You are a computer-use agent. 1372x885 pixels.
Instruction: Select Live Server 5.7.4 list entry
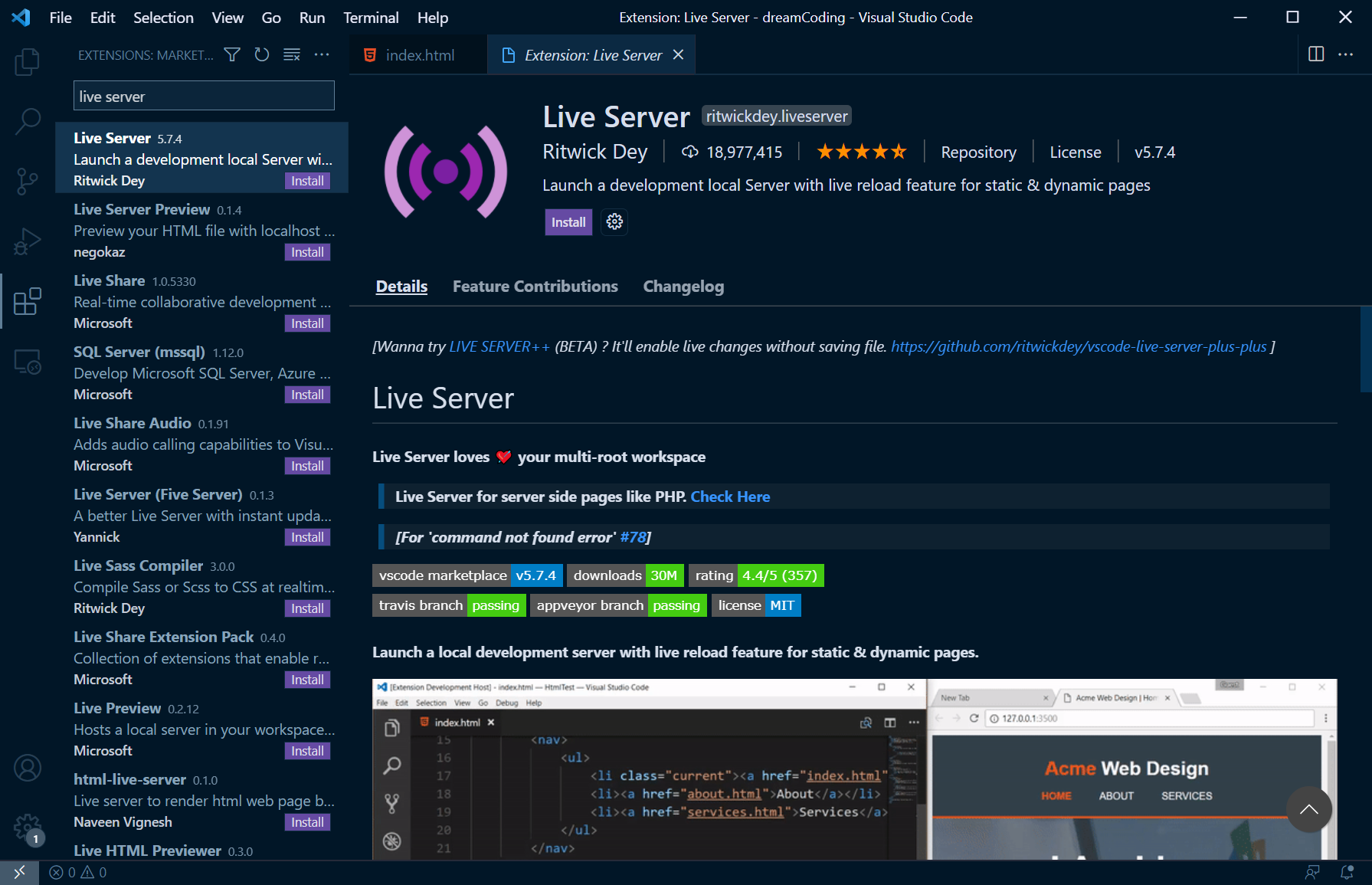202,158
